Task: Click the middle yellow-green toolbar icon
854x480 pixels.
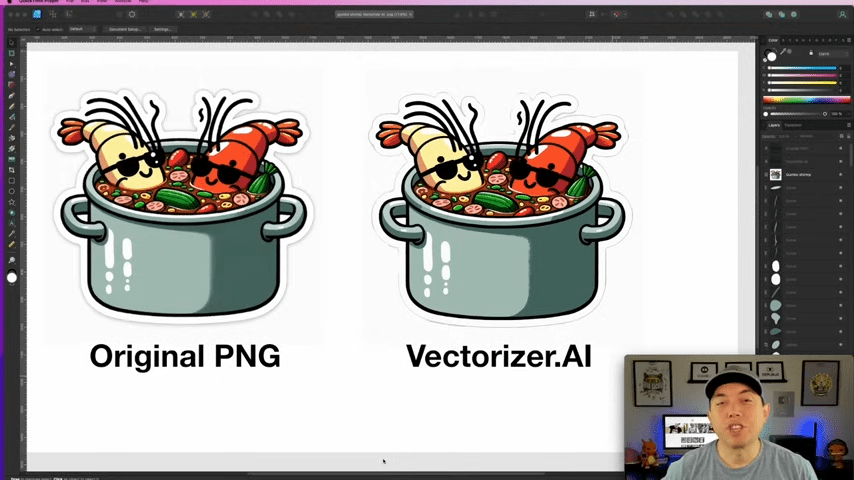Action: 193,15
